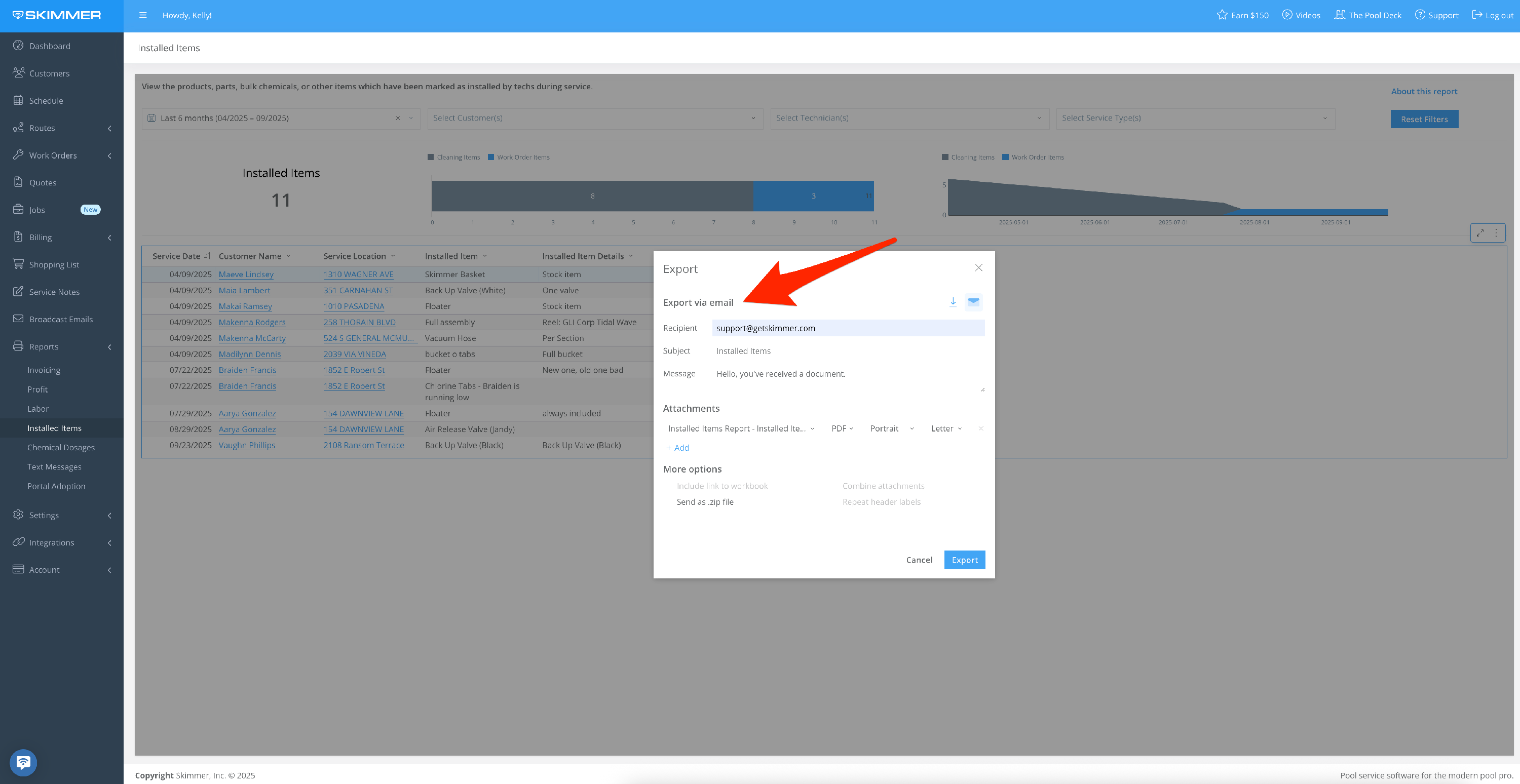Open Shopping List from sidebar
Screen dimensions: 1520x784
coord(54,264)
